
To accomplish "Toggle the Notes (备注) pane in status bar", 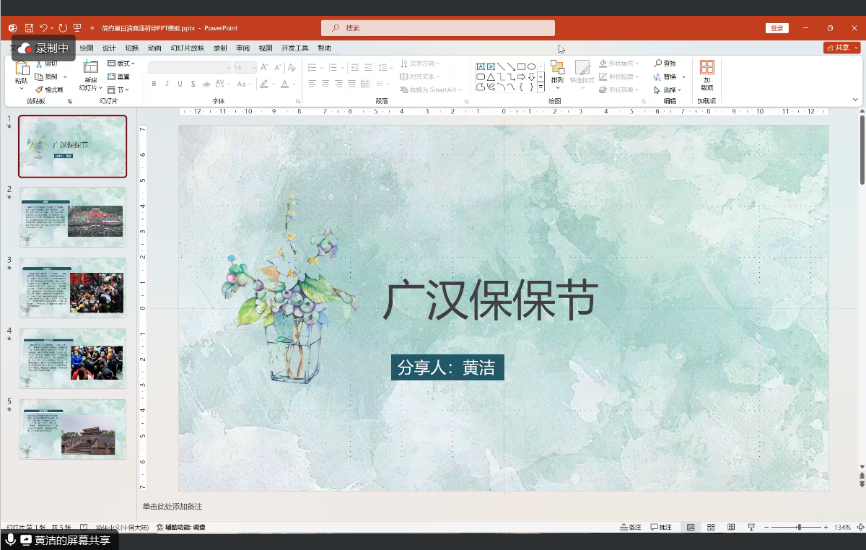I will [630, 527].
